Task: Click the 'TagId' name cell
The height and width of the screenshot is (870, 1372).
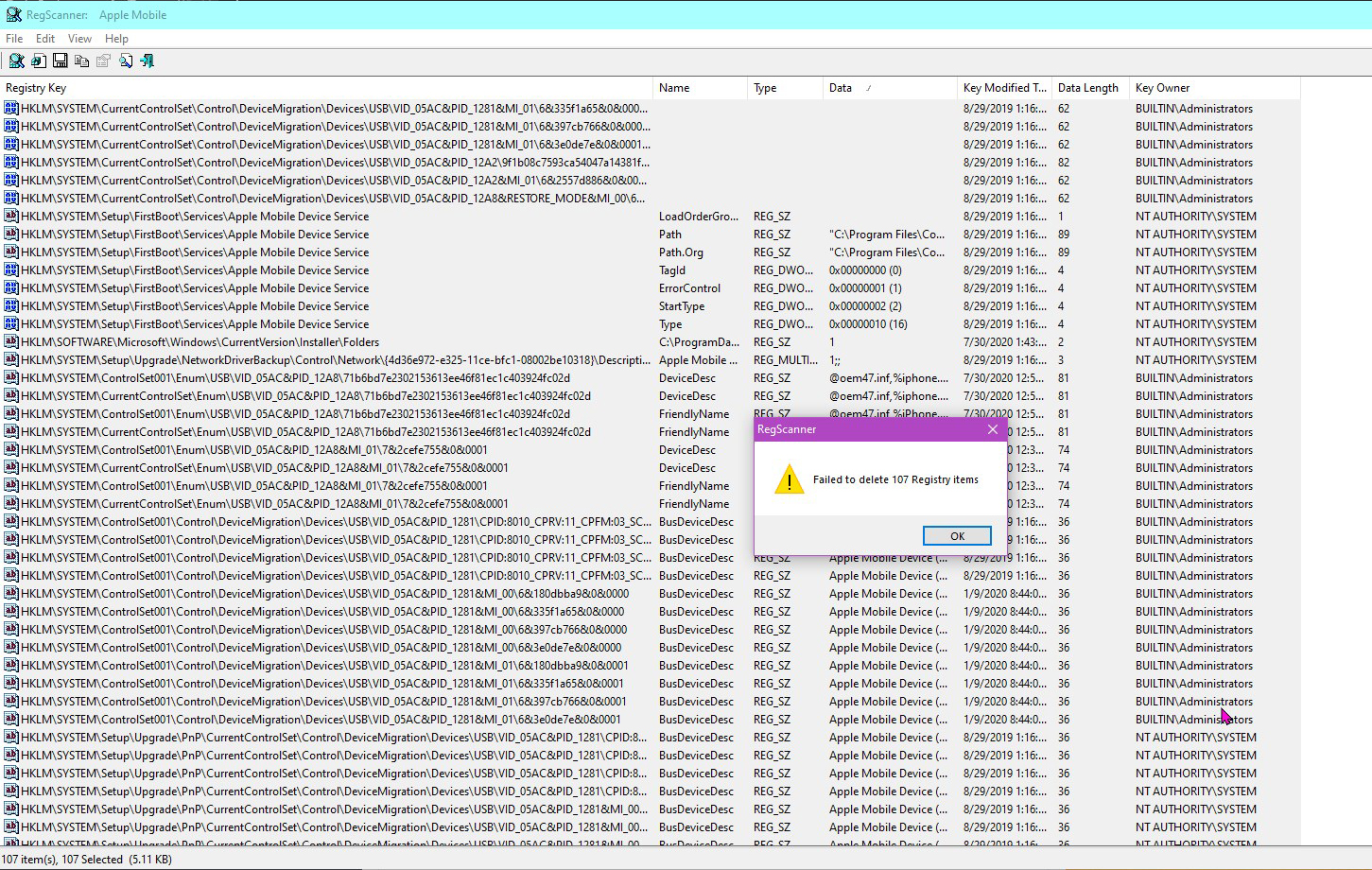Action: tap(672, 270)
